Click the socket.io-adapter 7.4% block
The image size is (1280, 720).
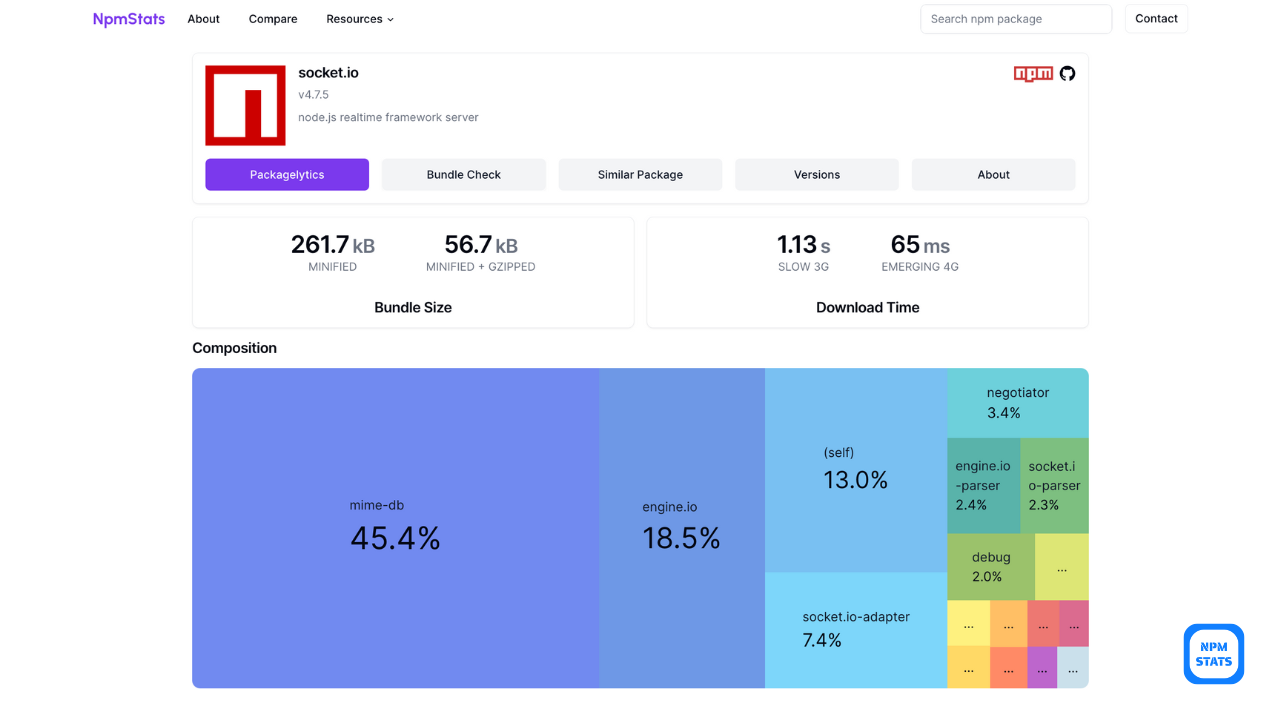point(856,630)
